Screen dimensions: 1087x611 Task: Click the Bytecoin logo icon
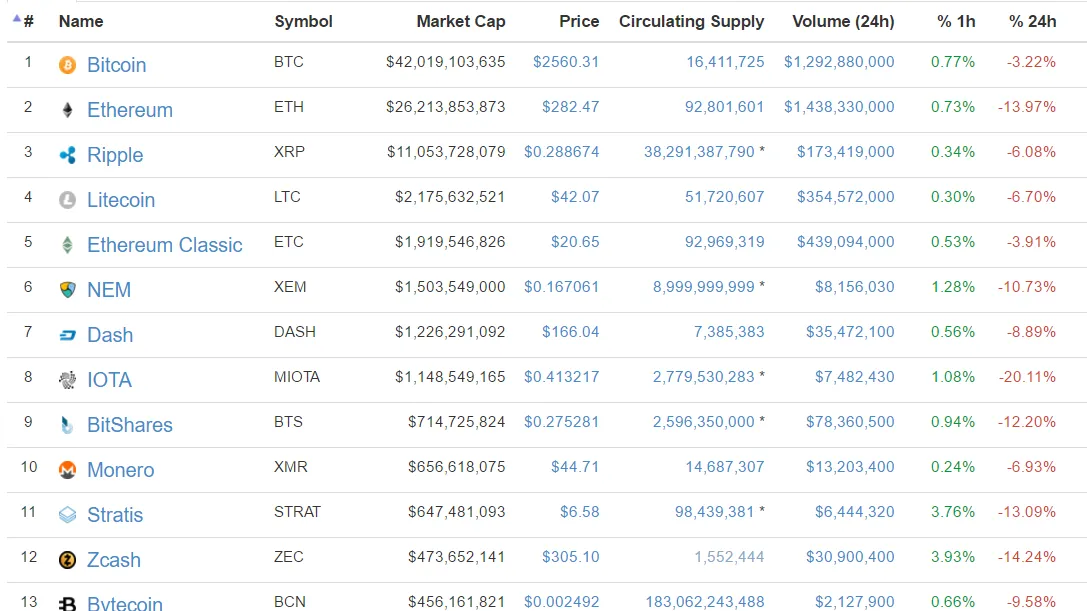(x=67, y=603)
